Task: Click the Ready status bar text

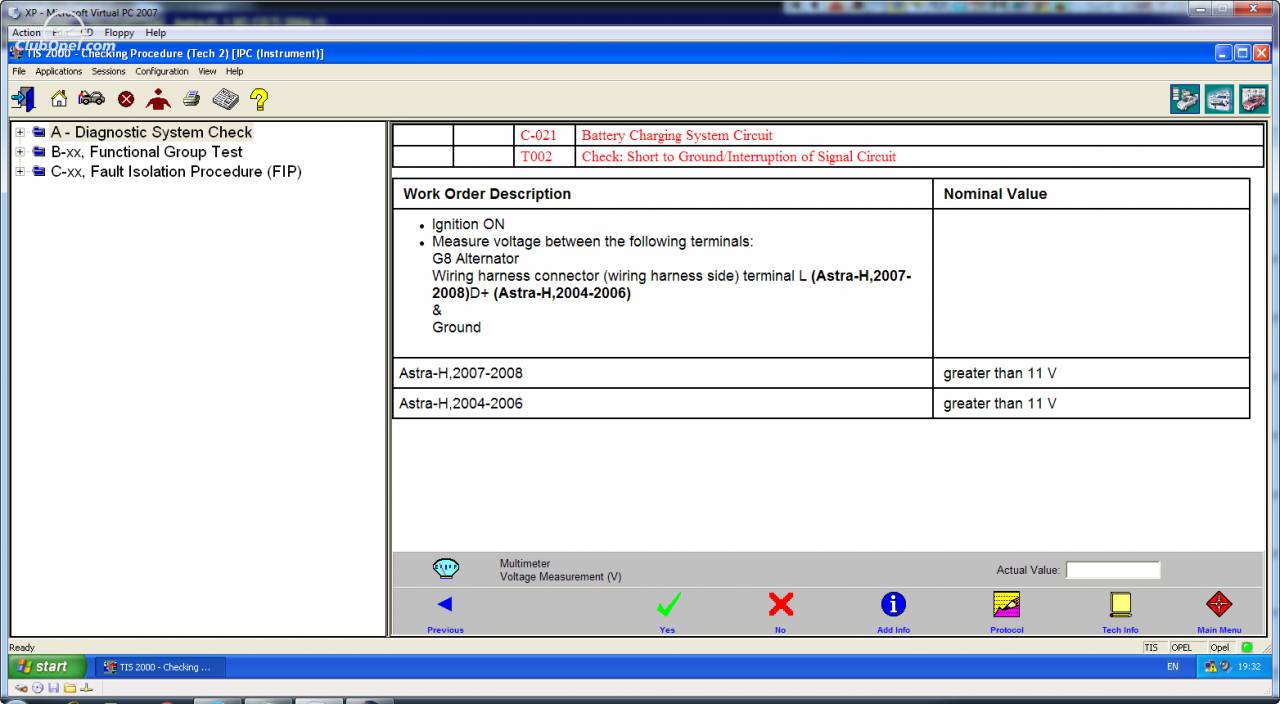Action: (x=22, y=648)
